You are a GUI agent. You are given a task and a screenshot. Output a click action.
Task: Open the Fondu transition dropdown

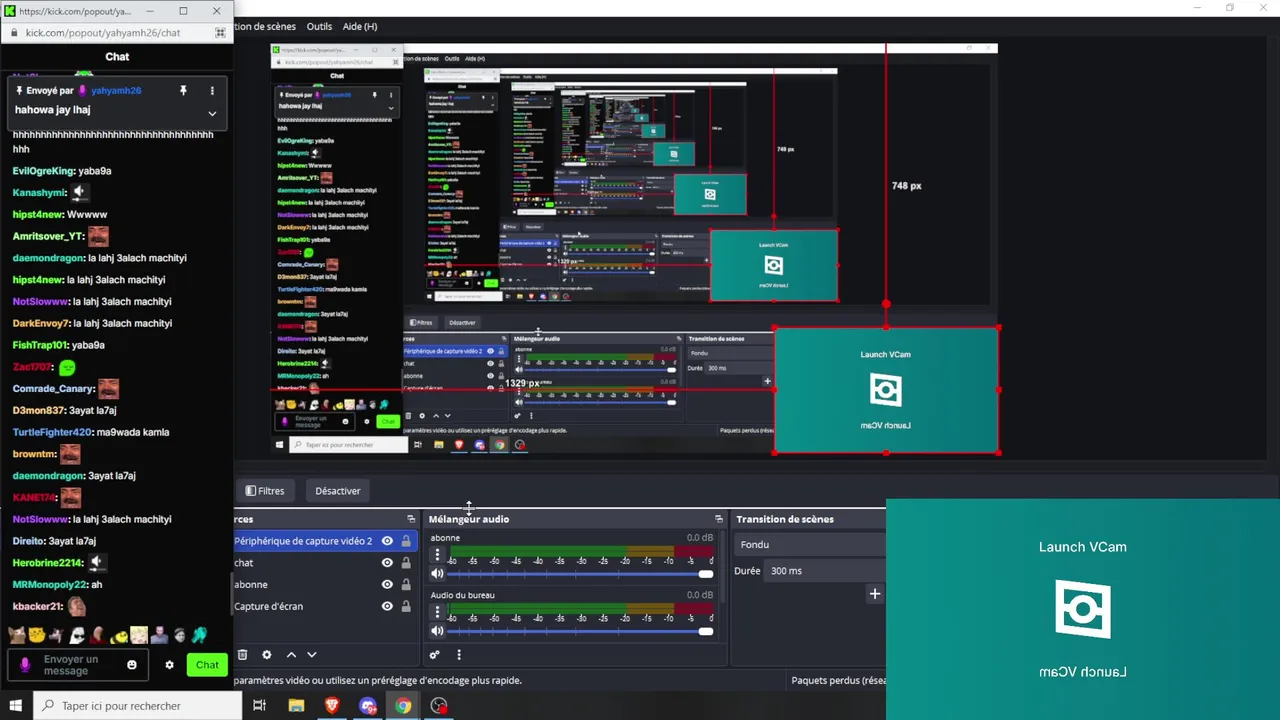(810, 545)
